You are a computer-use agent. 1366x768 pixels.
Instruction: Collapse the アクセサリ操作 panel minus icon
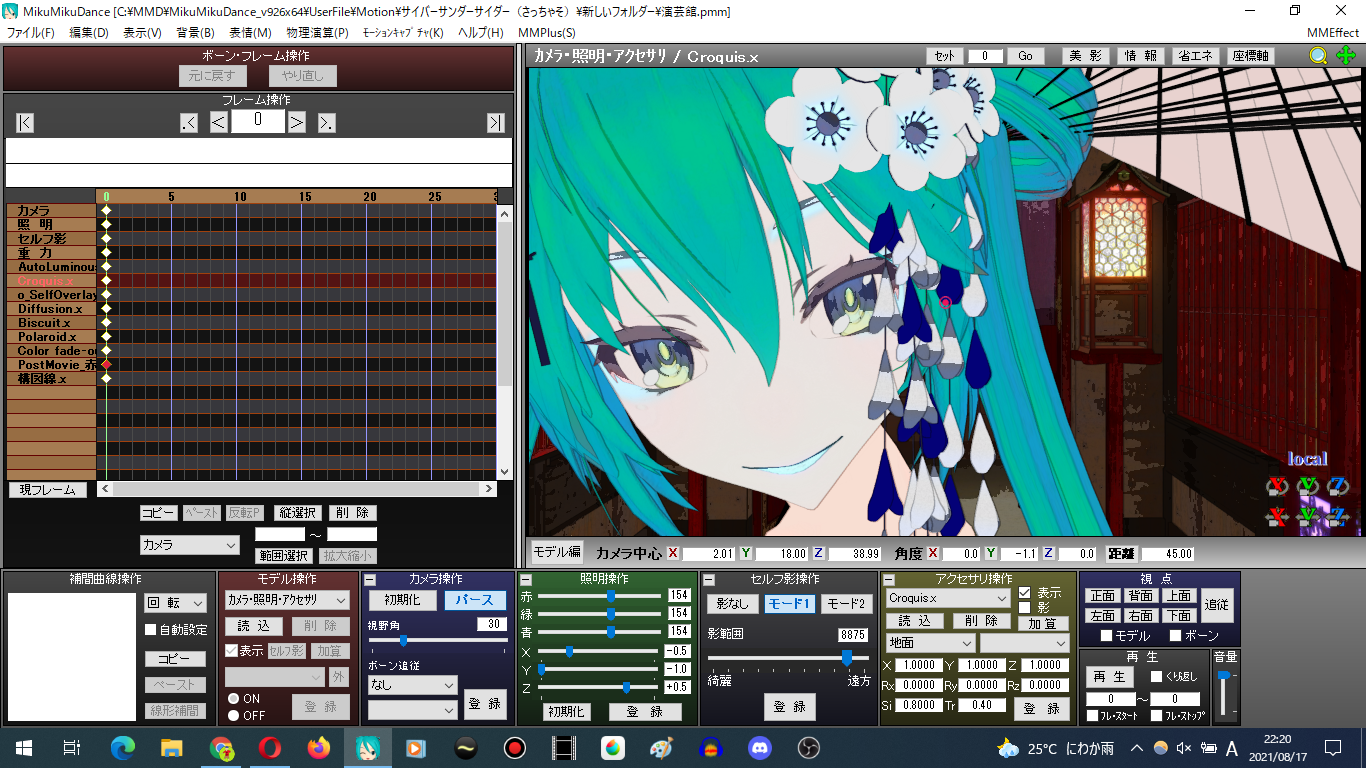tap(889, 580)
